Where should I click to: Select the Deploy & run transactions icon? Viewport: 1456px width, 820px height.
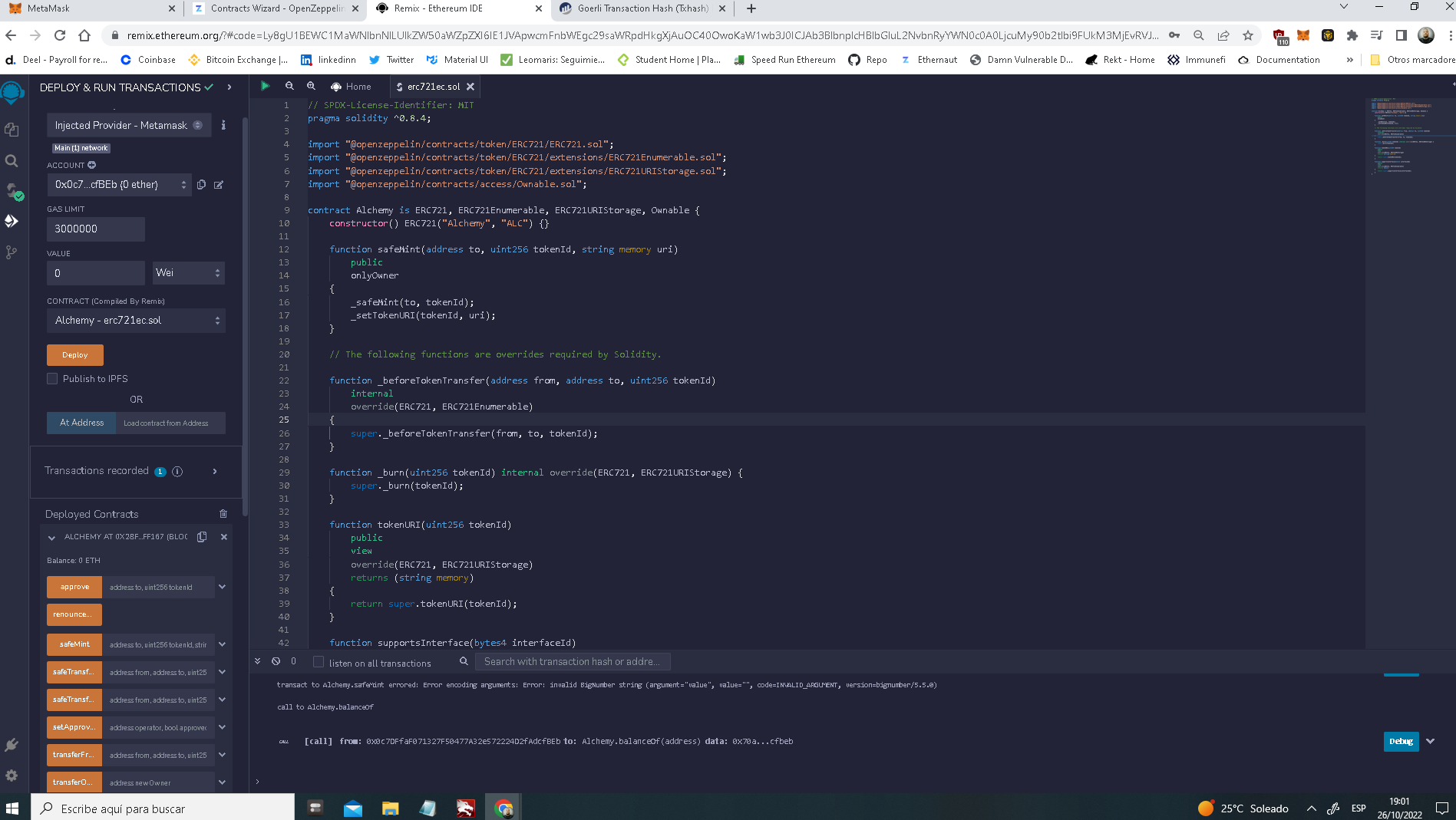tap(12, 222)
